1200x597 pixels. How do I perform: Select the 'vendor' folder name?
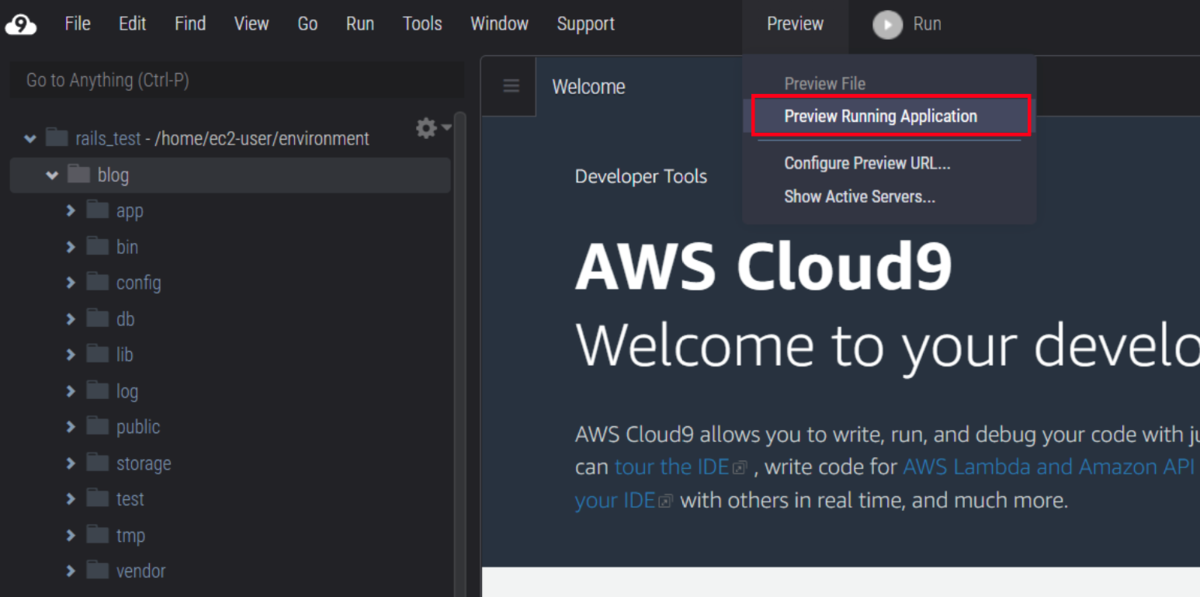point(141,571)
